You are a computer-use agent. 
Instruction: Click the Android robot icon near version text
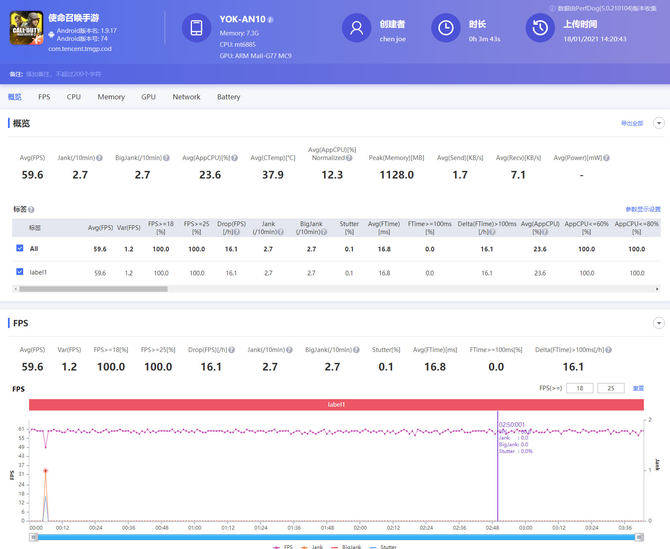click(x=51, y=34)
